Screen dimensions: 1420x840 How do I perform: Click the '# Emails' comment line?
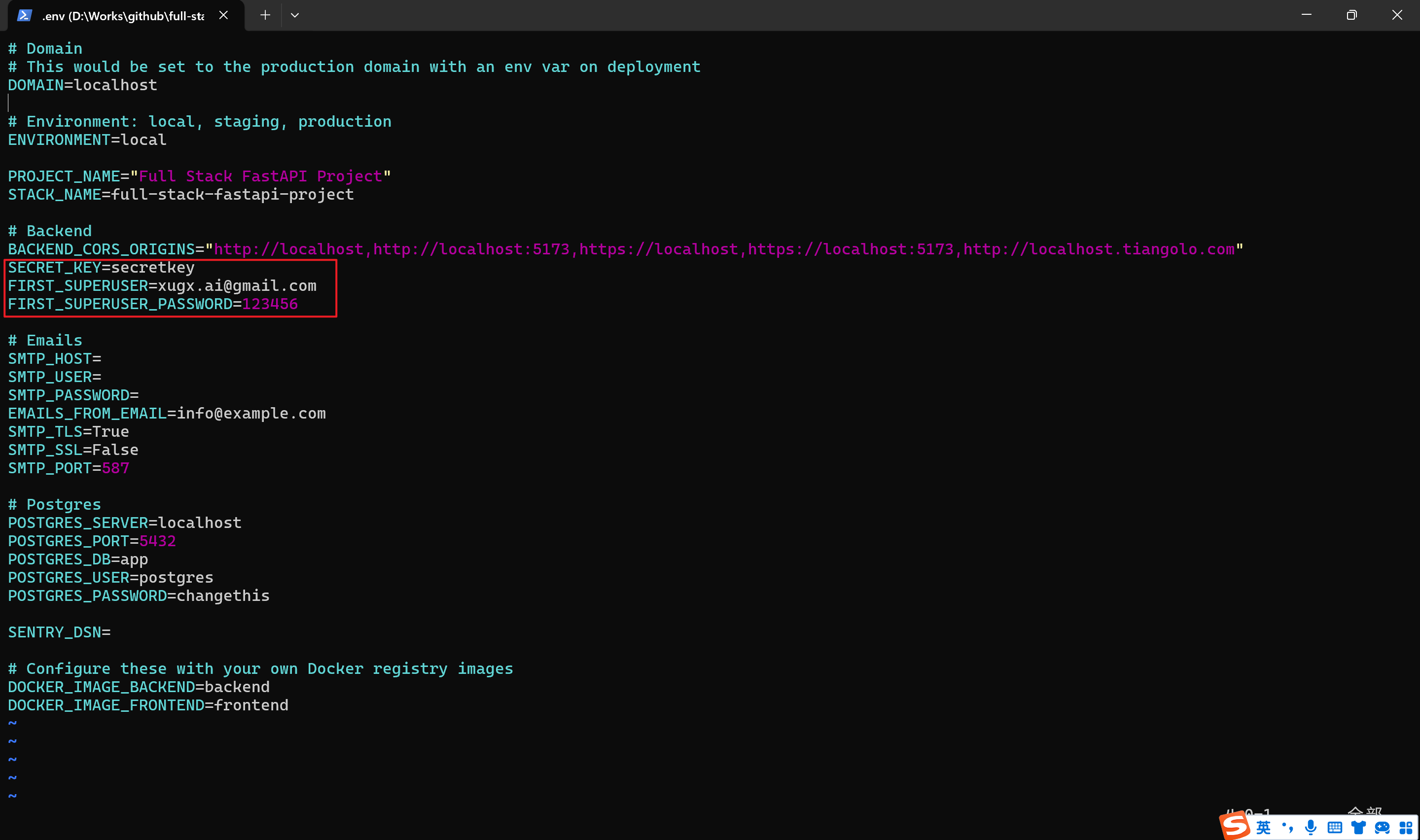[x=45, y=340]
